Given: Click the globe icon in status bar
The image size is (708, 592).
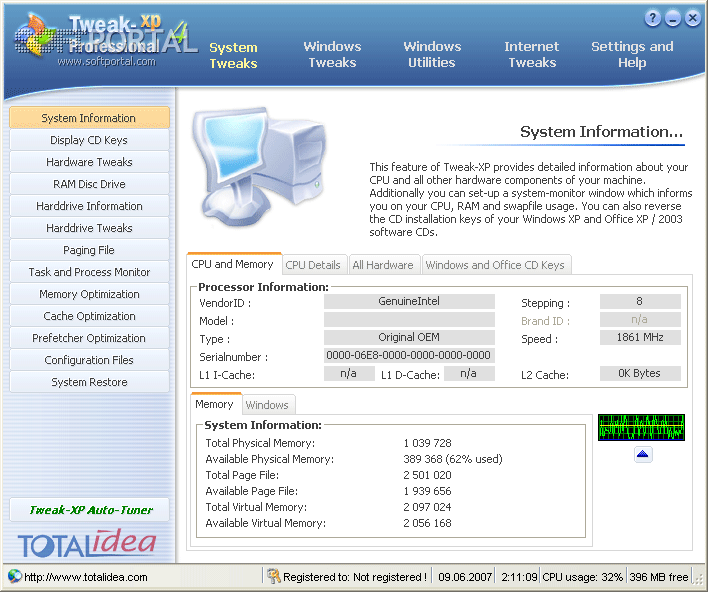Looking at the screenshot, I should coord(15,576).
